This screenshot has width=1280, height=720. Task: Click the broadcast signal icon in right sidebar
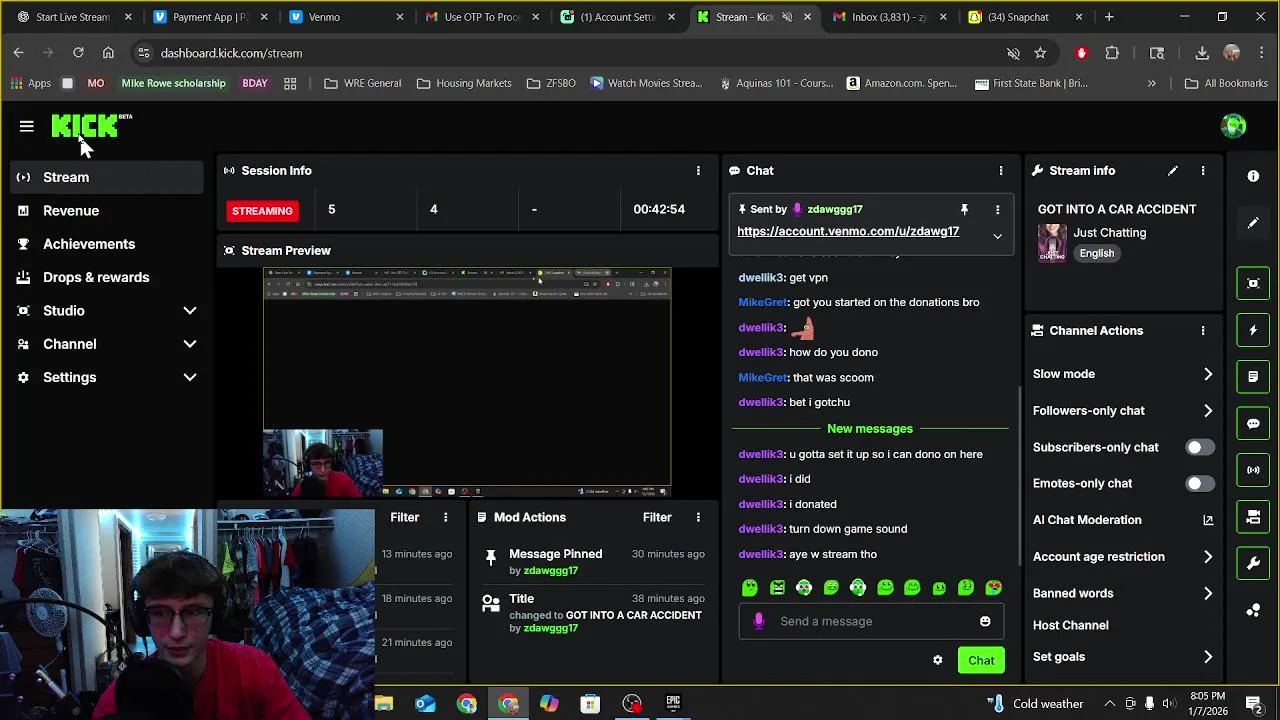[x=1253, y=470]
